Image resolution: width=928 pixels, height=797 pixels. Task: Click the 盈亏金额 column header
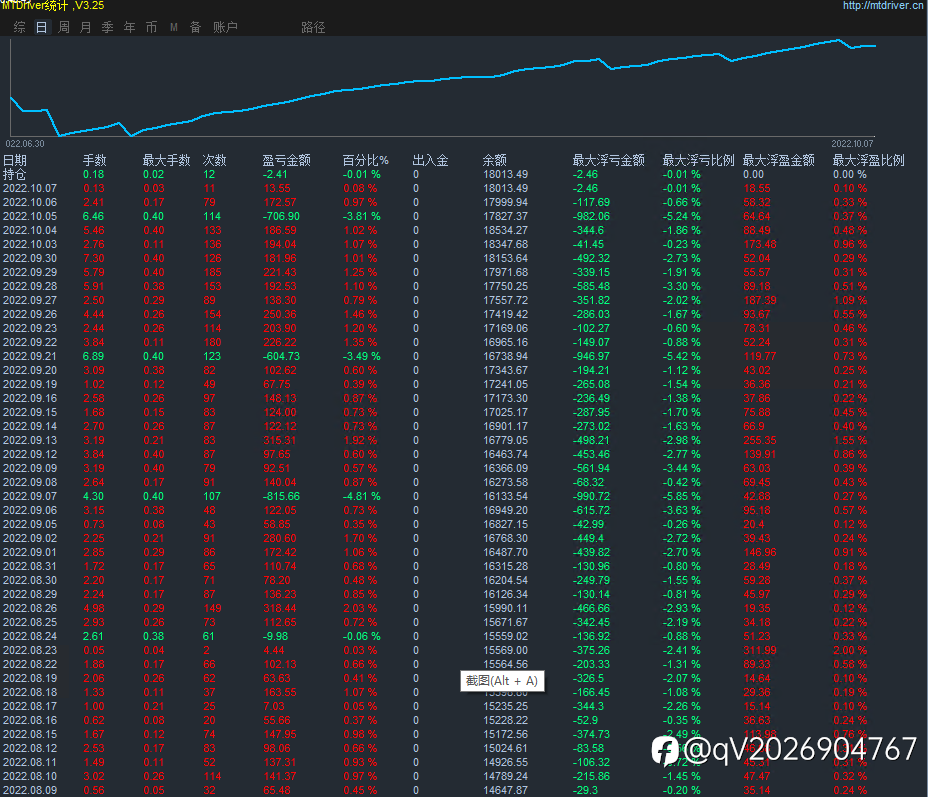tap(286, 160)
